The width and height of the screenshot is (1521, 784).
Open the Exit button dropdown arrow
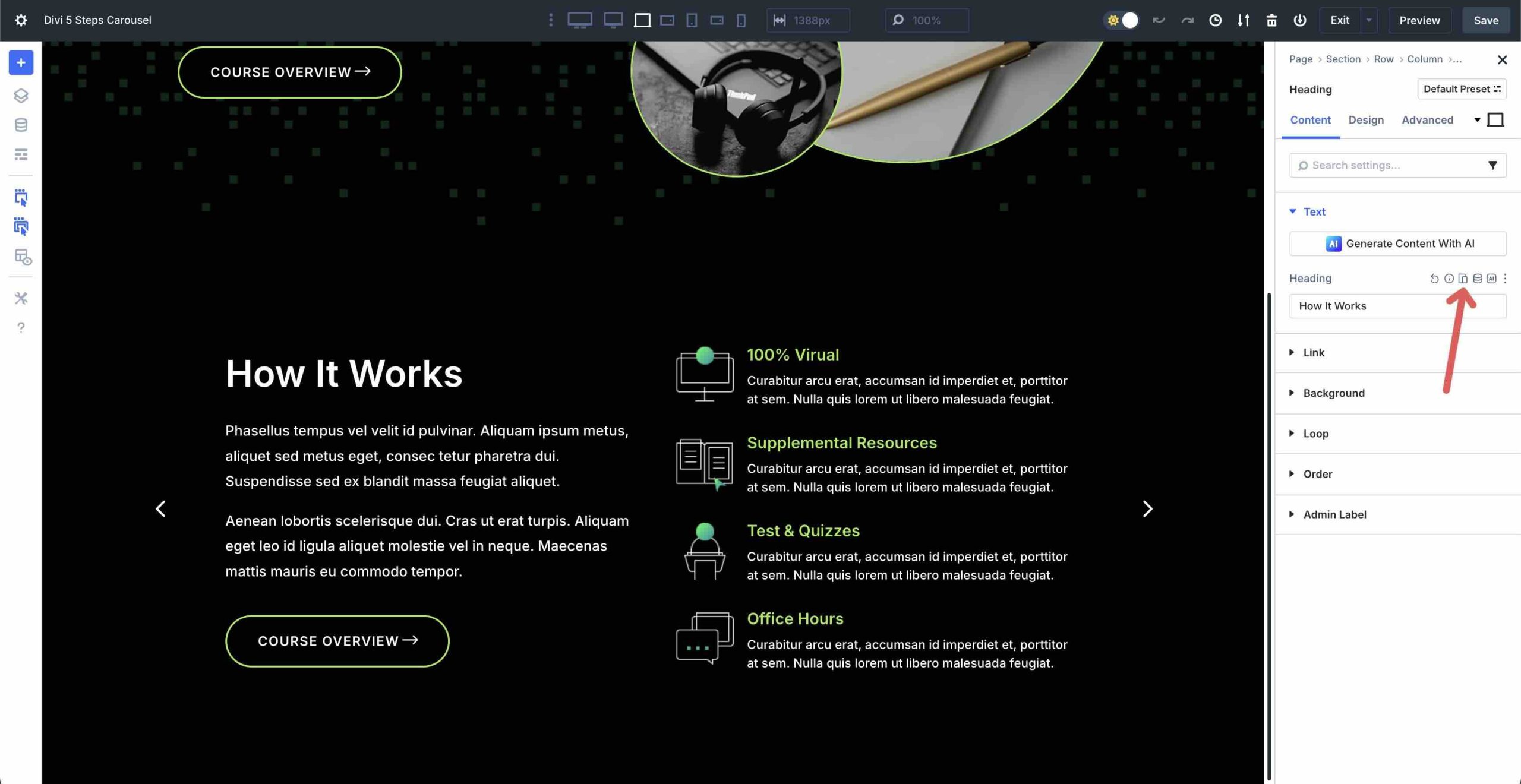1369,20
